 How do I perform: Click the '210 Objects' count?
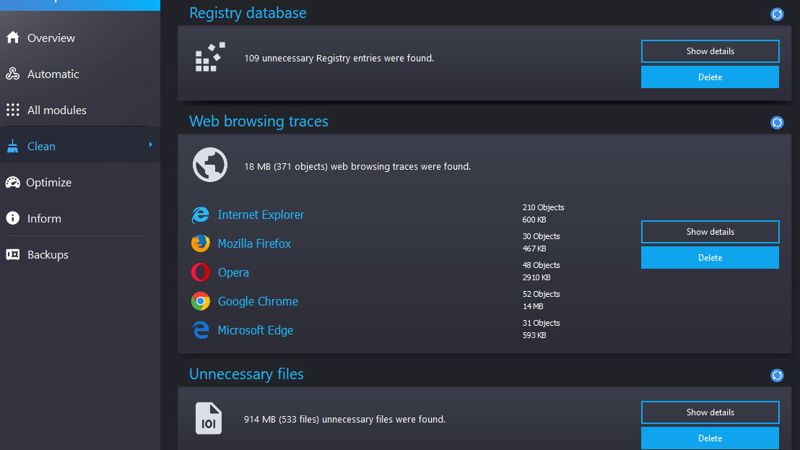(x=543, y=207)
